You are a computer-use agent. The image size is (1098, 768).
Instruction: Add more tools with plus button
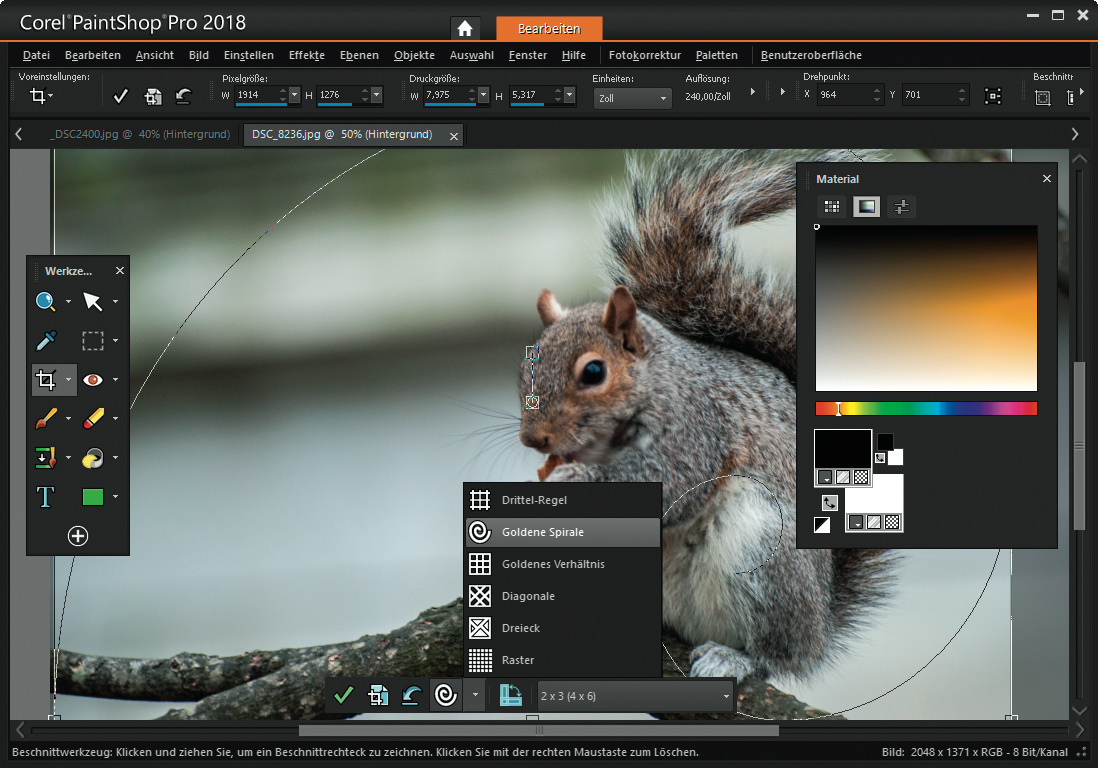point(78,536)
